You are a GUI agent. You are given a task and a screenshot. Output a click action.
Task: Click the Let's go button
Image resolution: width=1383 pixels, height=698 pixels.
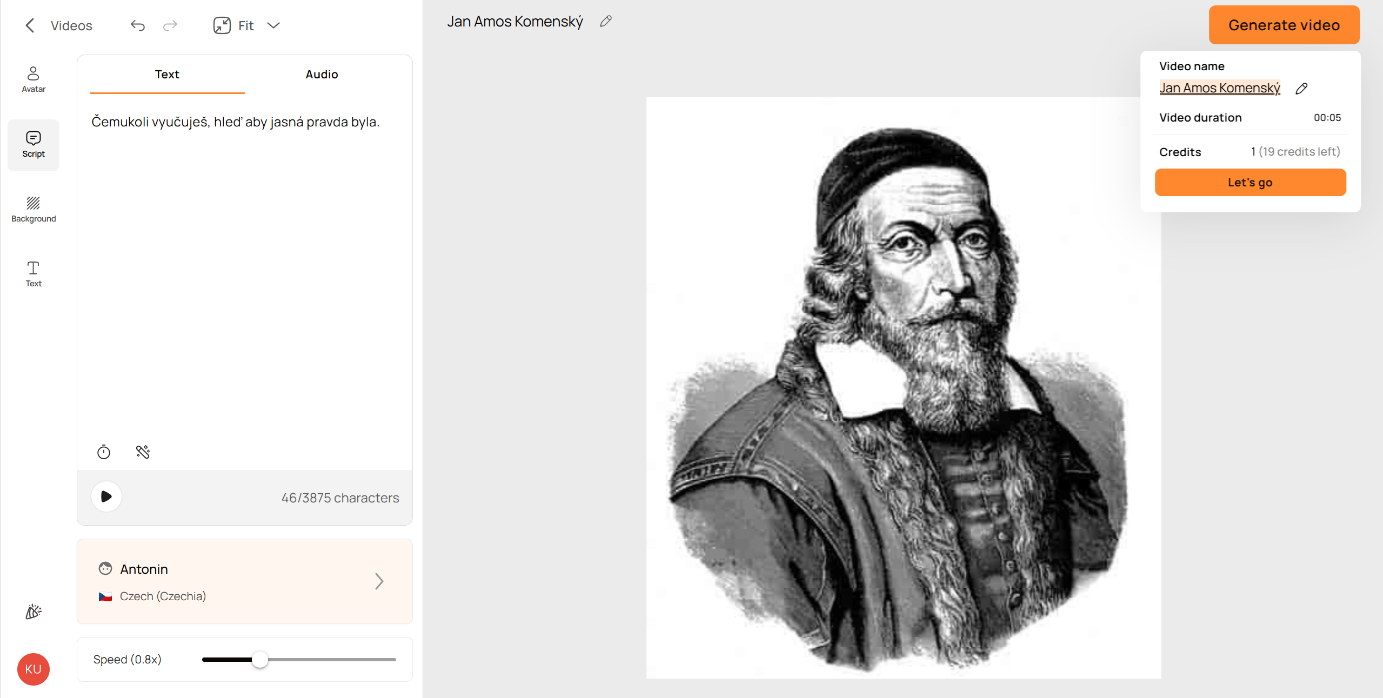click(1250, 183)
